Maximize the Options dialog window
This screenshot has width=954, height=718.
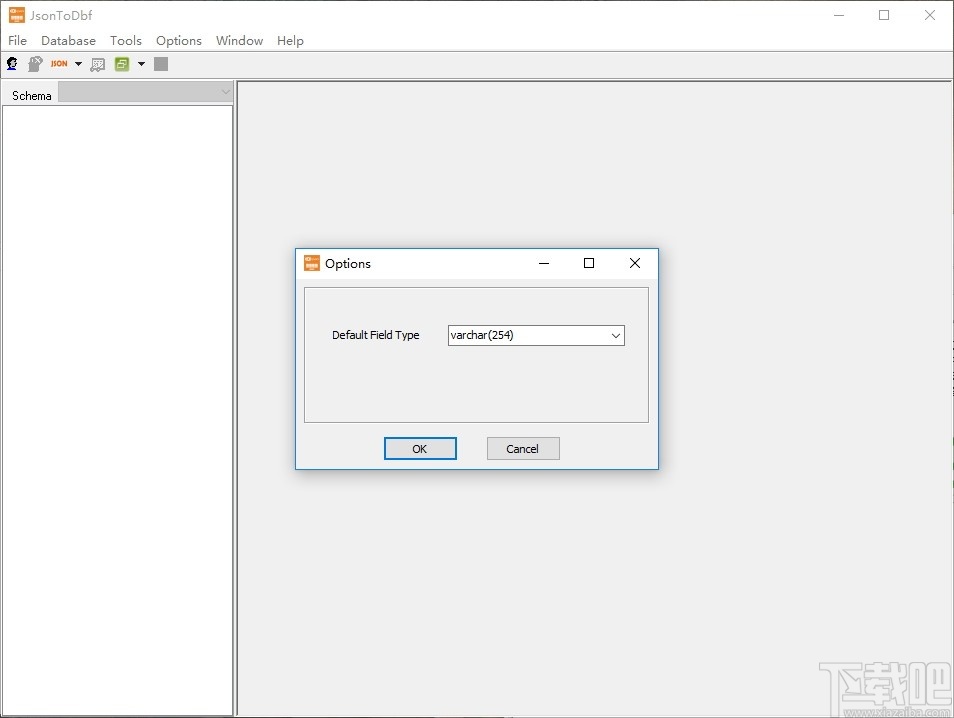tap(589, 263)
